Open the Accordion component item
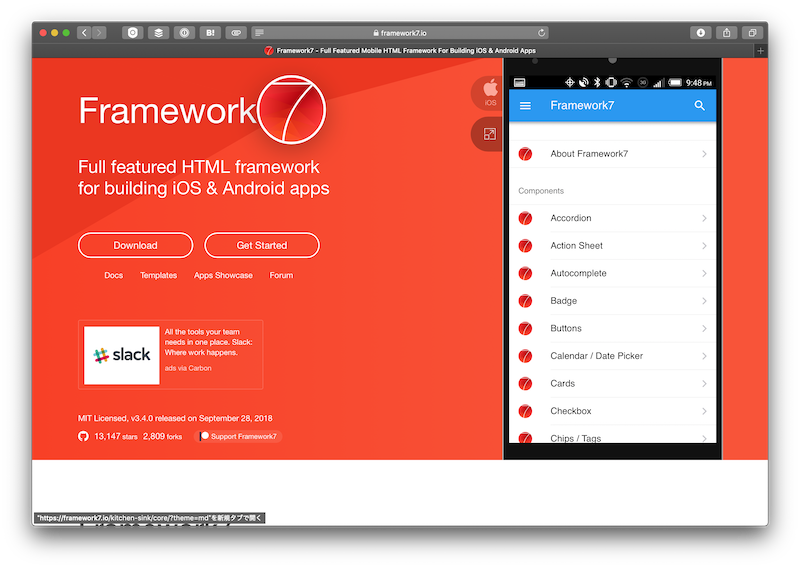 point(612,218)
